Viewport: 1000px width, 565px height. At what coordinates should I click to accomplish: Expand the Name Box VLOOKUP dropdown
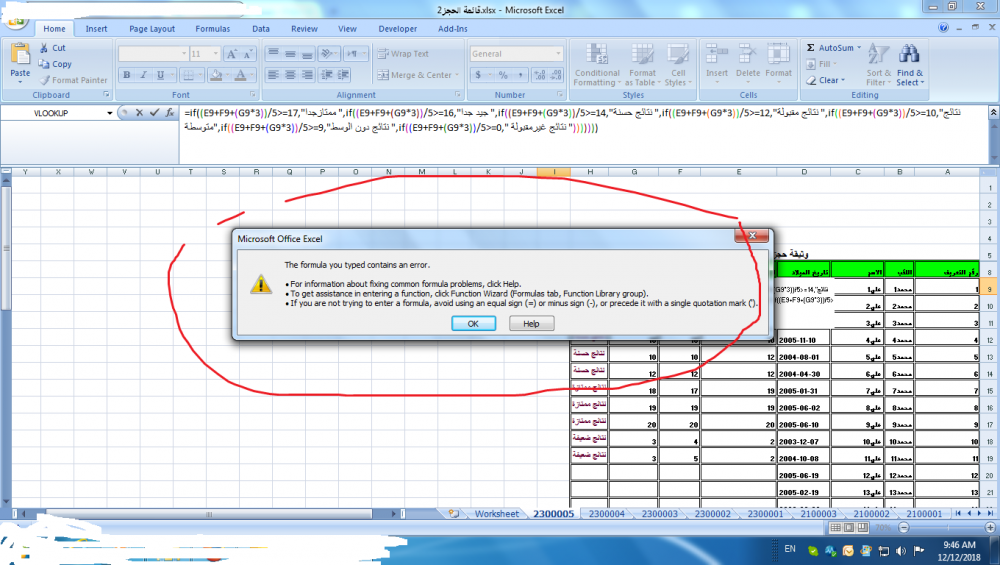pos(110,113)
